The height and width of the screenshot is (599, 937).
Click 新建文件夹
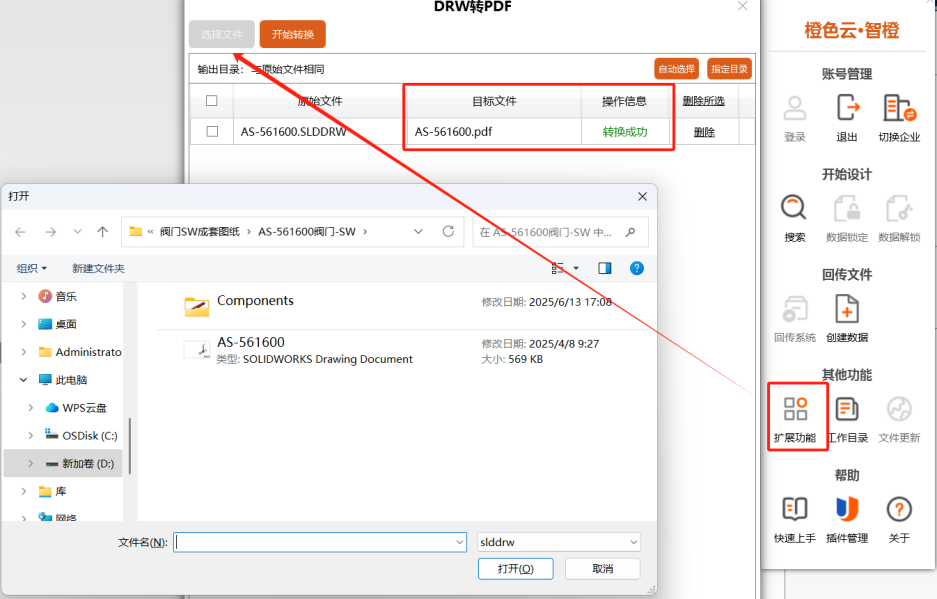(99, 268)
